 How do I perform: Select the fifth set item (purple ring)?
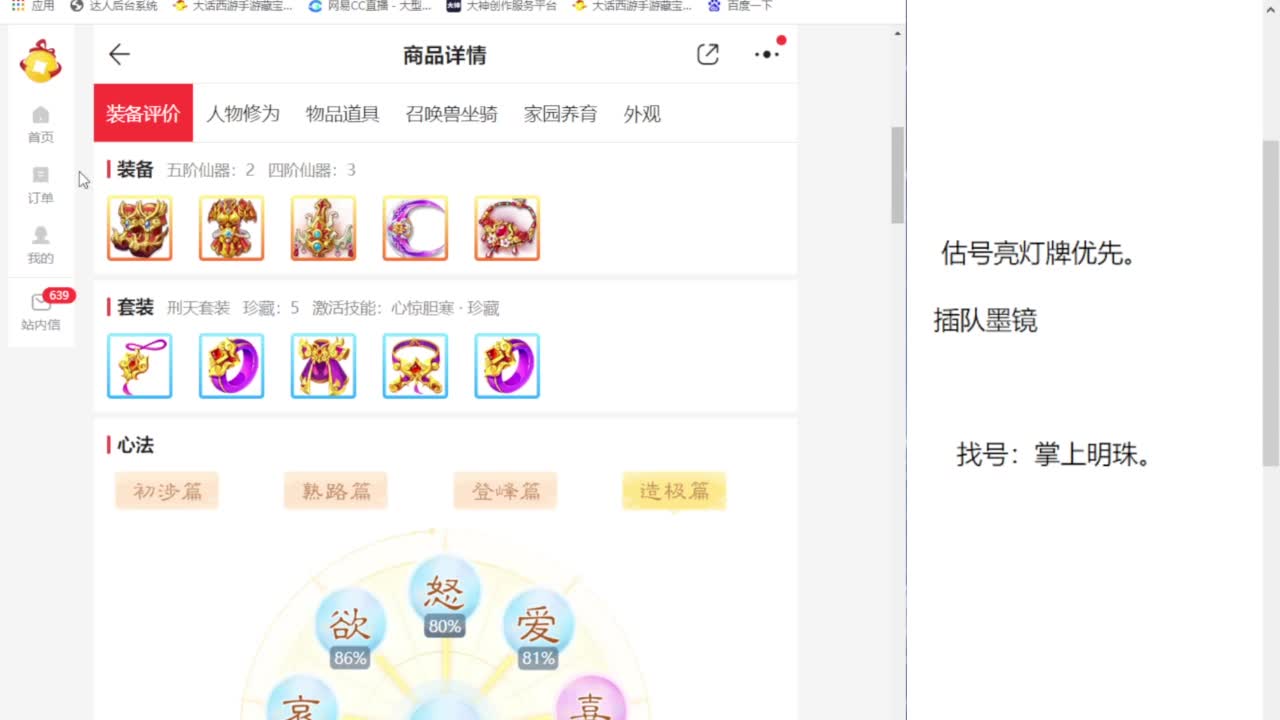pyautogui.click(x=507, y=366)
